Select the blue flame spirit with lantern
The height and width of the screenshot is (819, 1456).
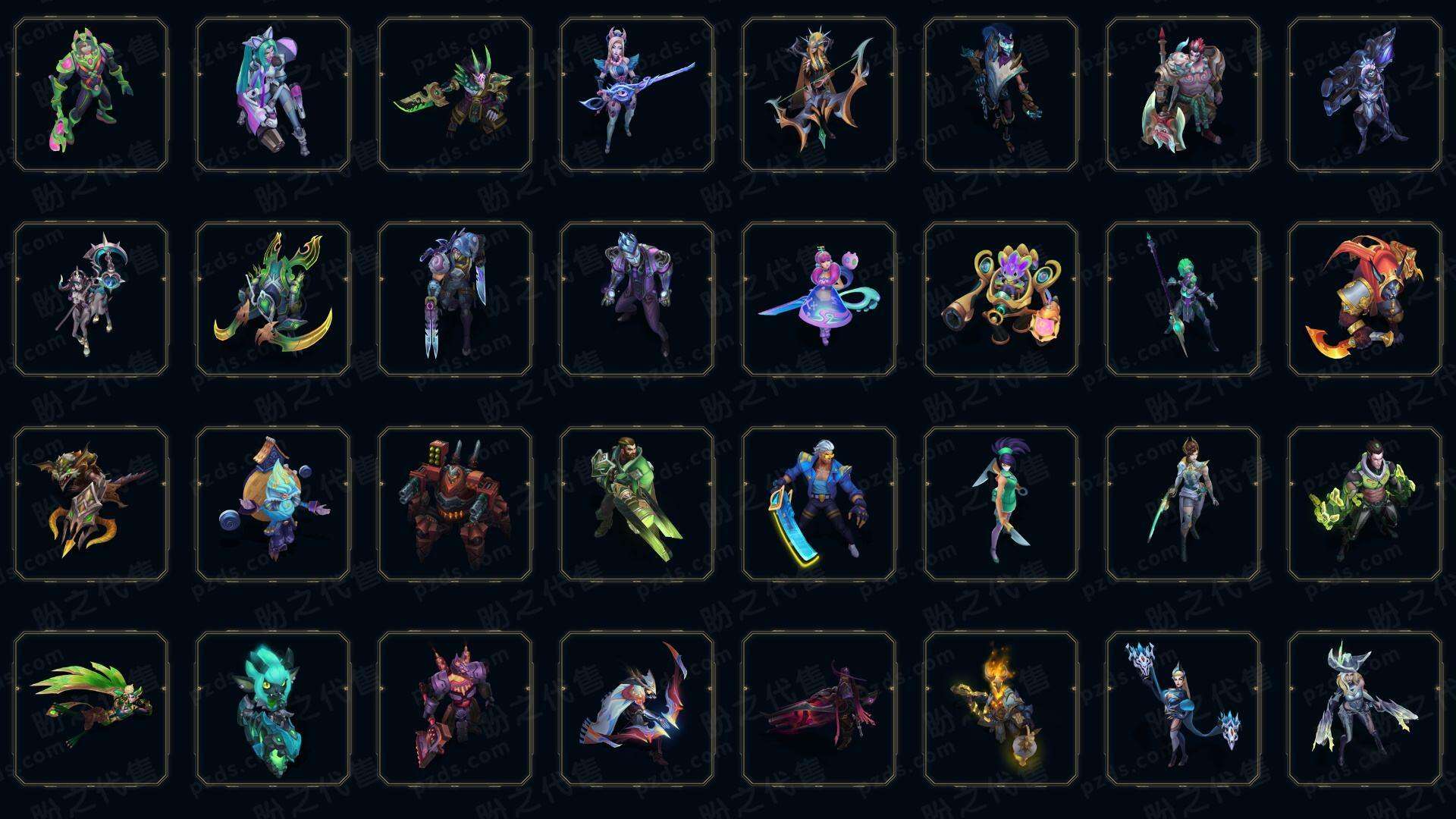(x=273, y=504)
